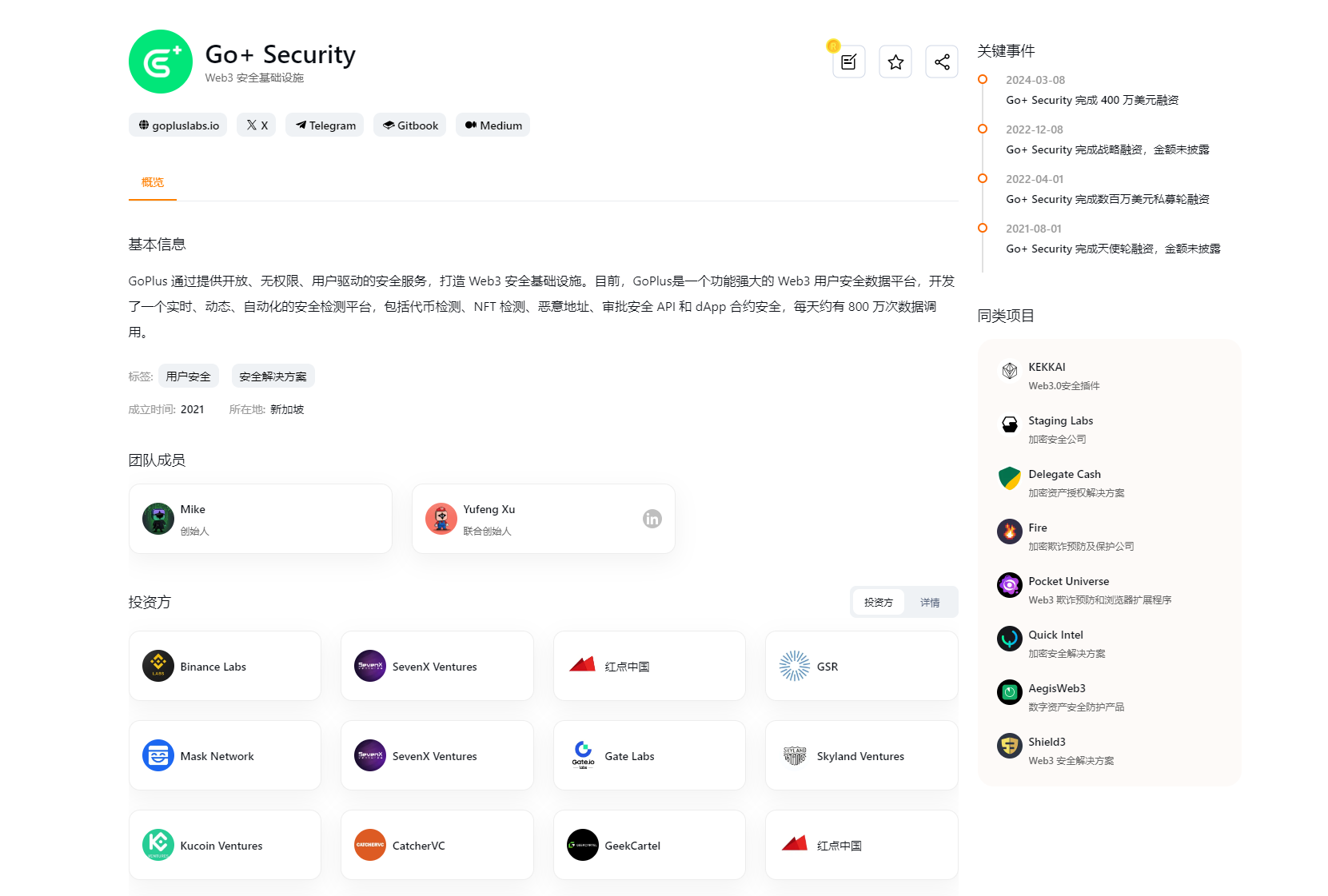
Task: Click the CatcherVC orange logo
Action: [370, 845]
